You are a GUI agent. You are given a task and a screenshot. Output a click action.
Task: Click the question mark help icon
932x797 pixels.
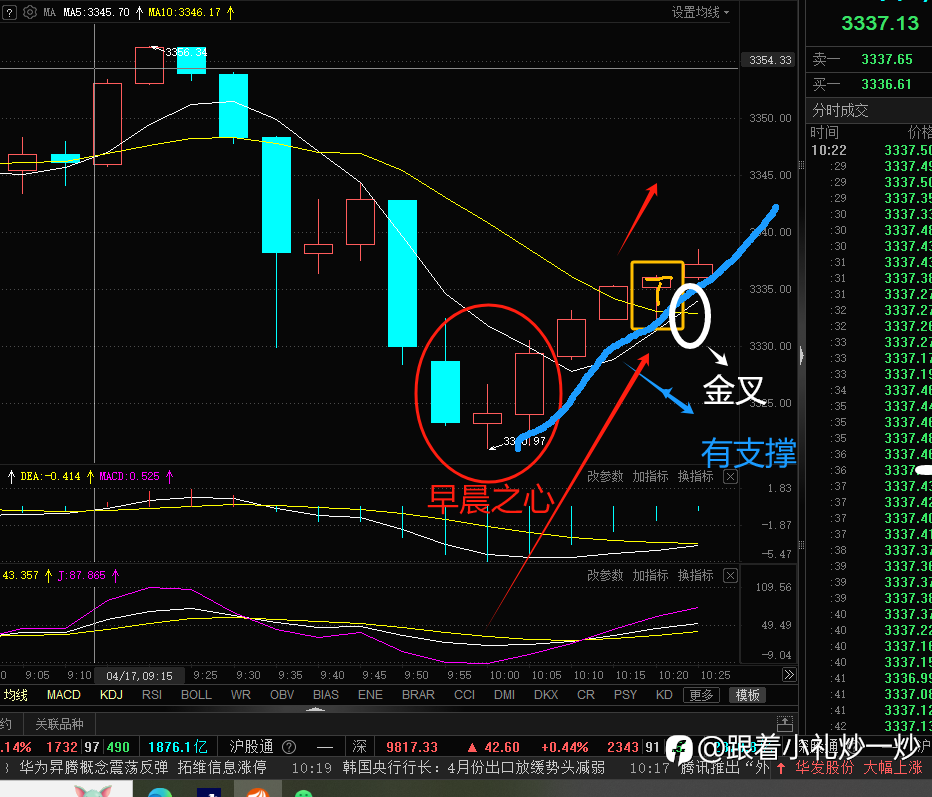[x=9, y=12]
